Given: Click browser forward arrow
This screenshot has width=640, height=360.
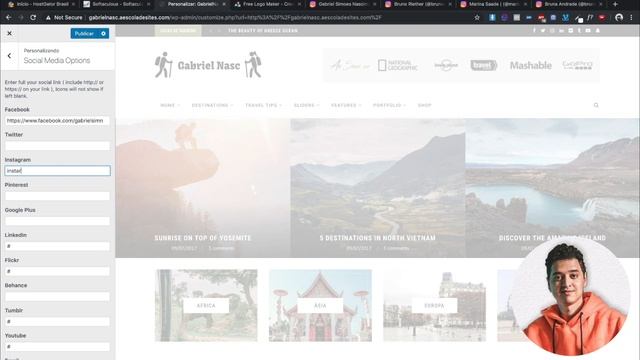Looking at the screenshot, I should pos(21,18).
